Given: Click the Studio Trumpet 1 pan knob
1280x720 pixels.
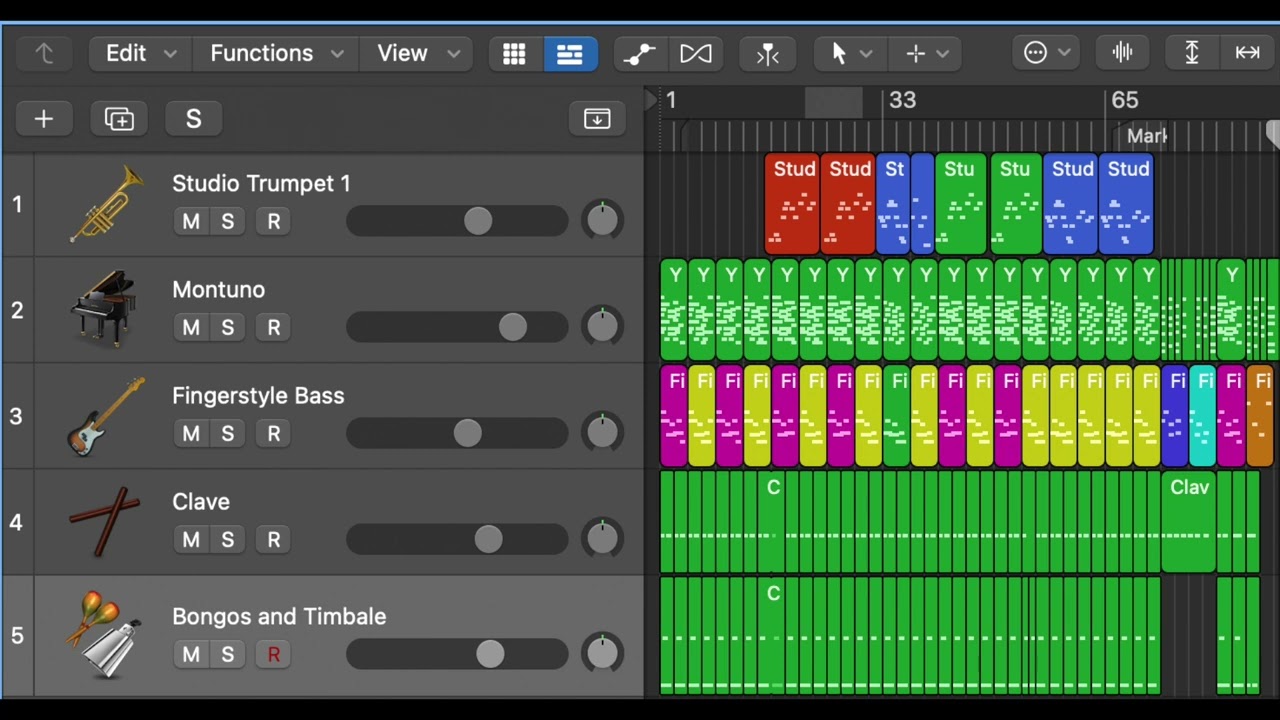Looking at the screenshot, I should [602, 220].
